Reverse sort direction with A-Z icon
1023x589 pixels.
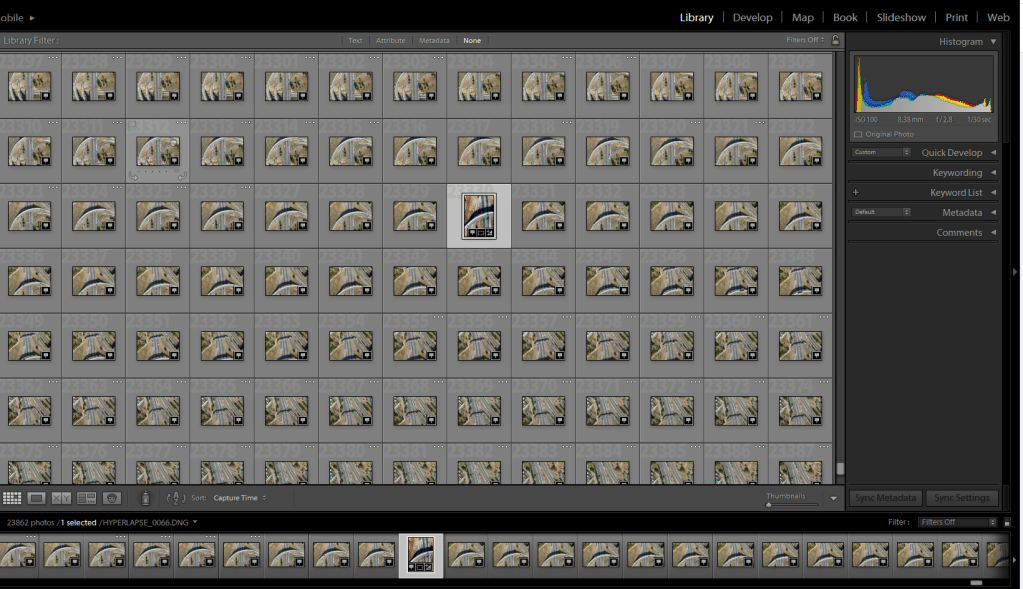pyautogui.click(x=176, y=498)
